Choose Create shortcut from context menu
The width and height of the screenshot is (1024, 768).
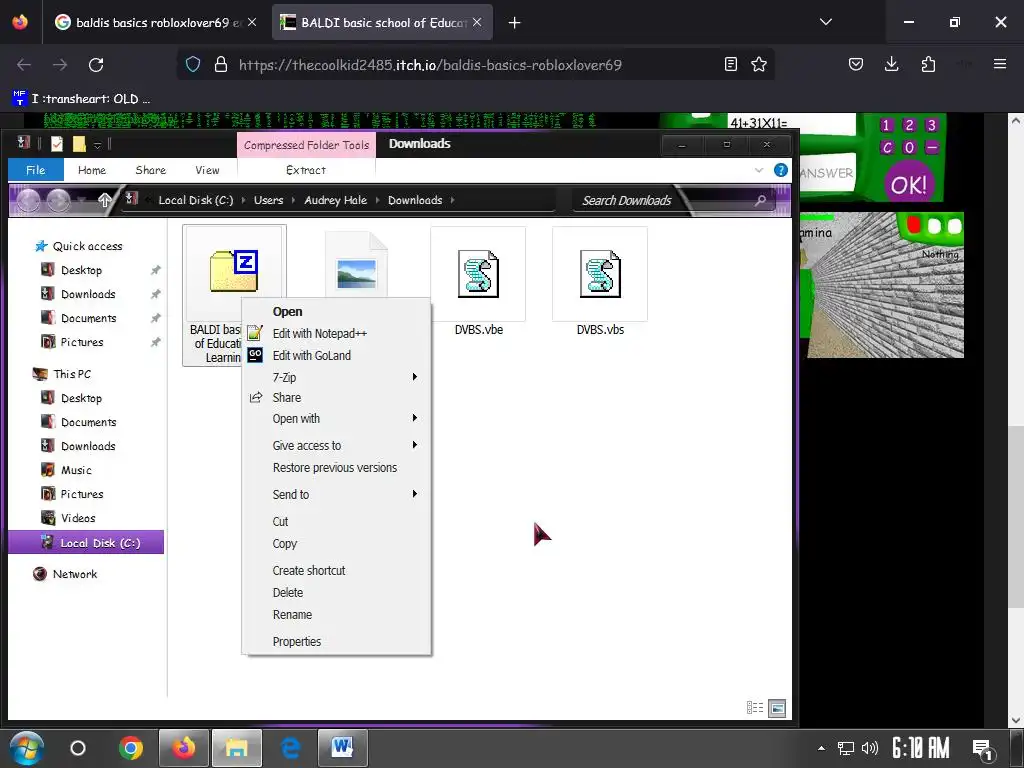[x=336, y=570]
